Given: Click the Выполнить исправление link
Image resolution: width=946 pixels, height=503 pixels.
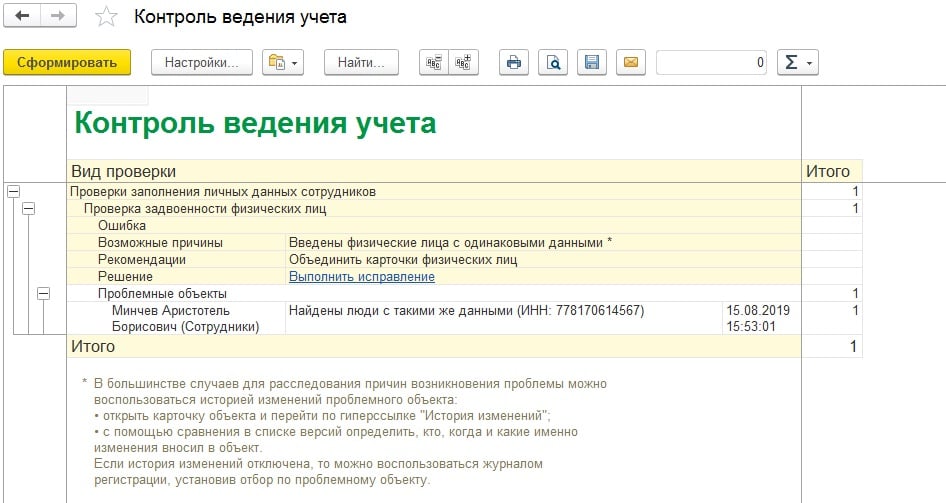Looking at the screenshot, I should tap(362, 276).
